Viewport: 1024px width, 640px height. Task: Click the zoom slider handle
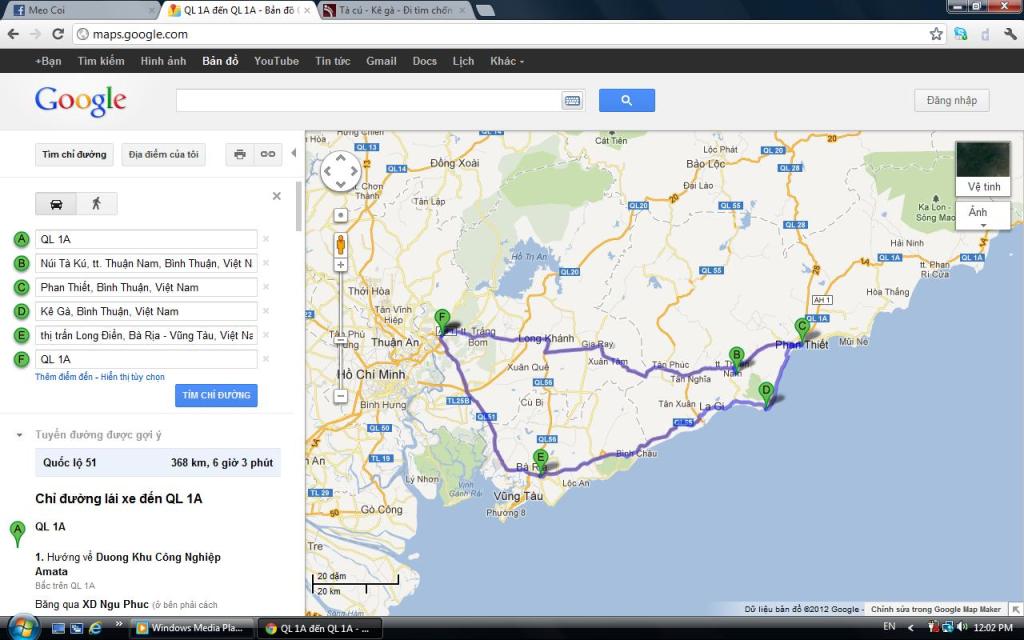tap(340, 340)
